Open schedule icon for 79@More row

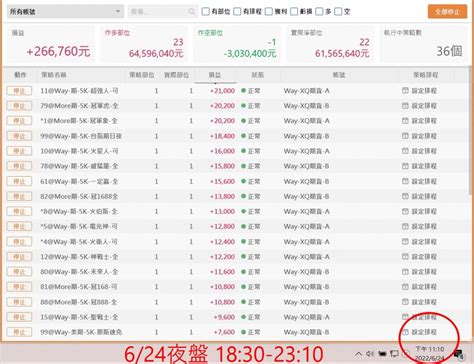click(x=405, y=106)
